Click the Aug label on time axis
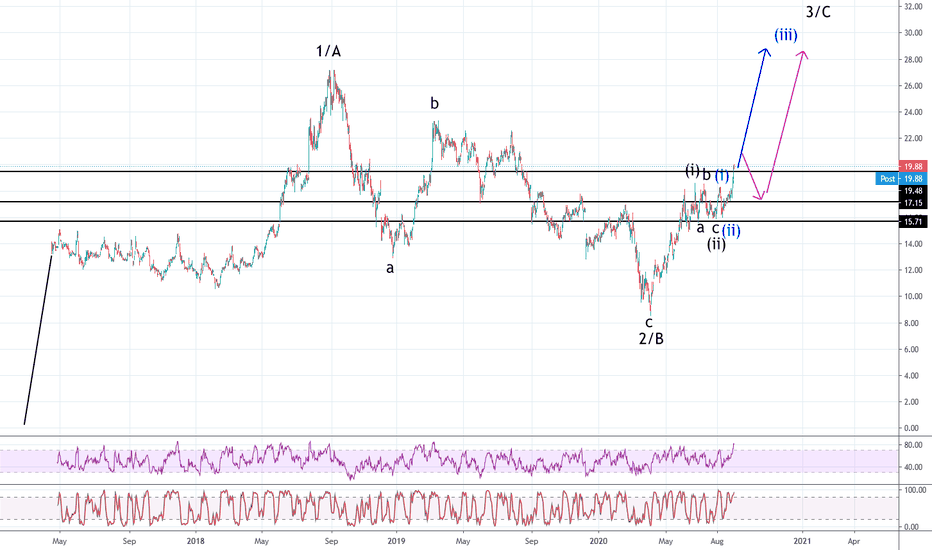The width and height of the screenshot is (932, 550). tap(717, 541)
